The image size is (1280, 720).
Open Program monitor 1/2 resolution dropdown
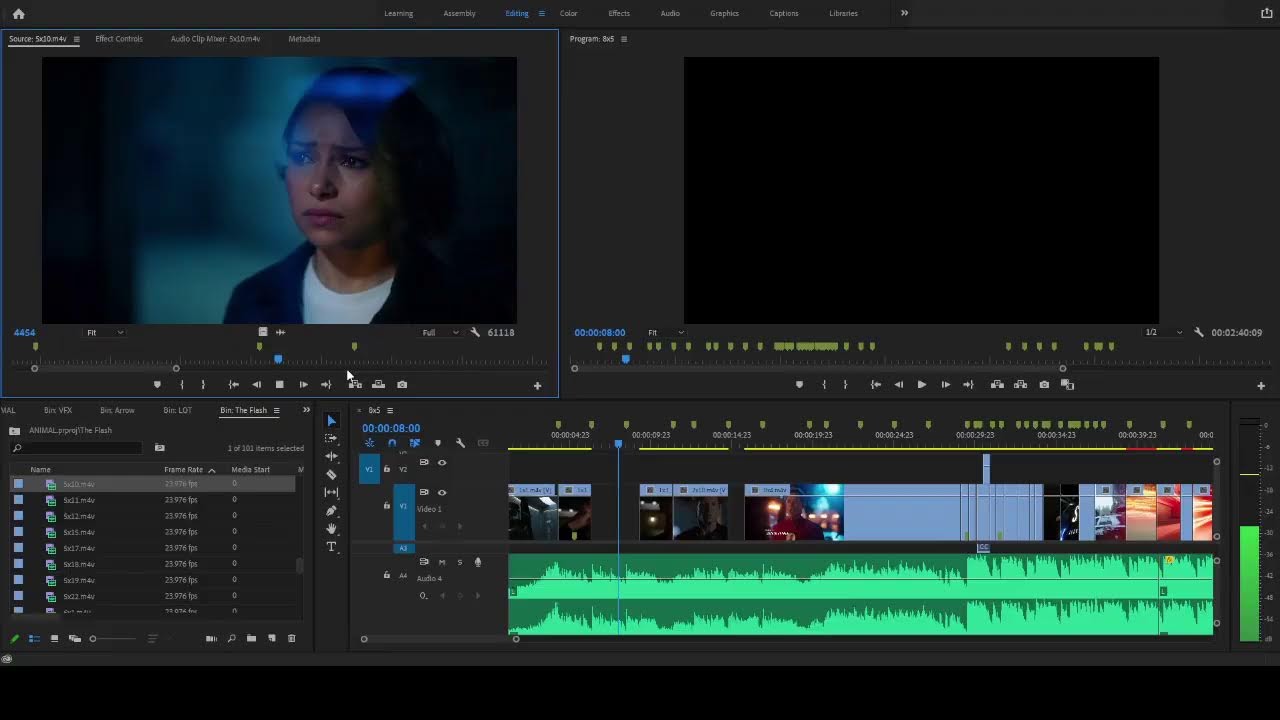coord(1164,332)
